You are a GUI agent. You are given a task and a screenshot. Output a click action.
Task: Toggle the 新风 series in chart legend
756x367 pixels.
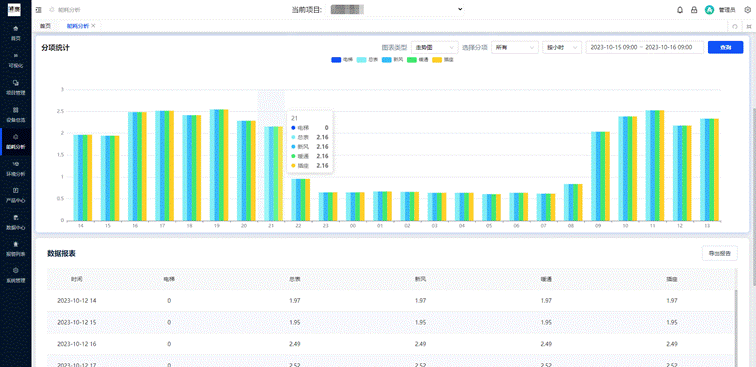tap(392, 60)
